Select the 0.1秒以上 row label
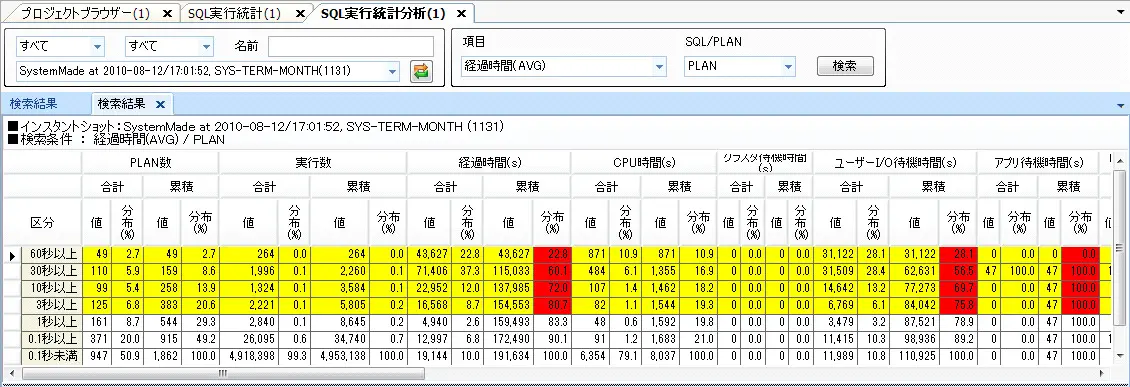Screen dimensions: 1130x387 coord(53,339)
